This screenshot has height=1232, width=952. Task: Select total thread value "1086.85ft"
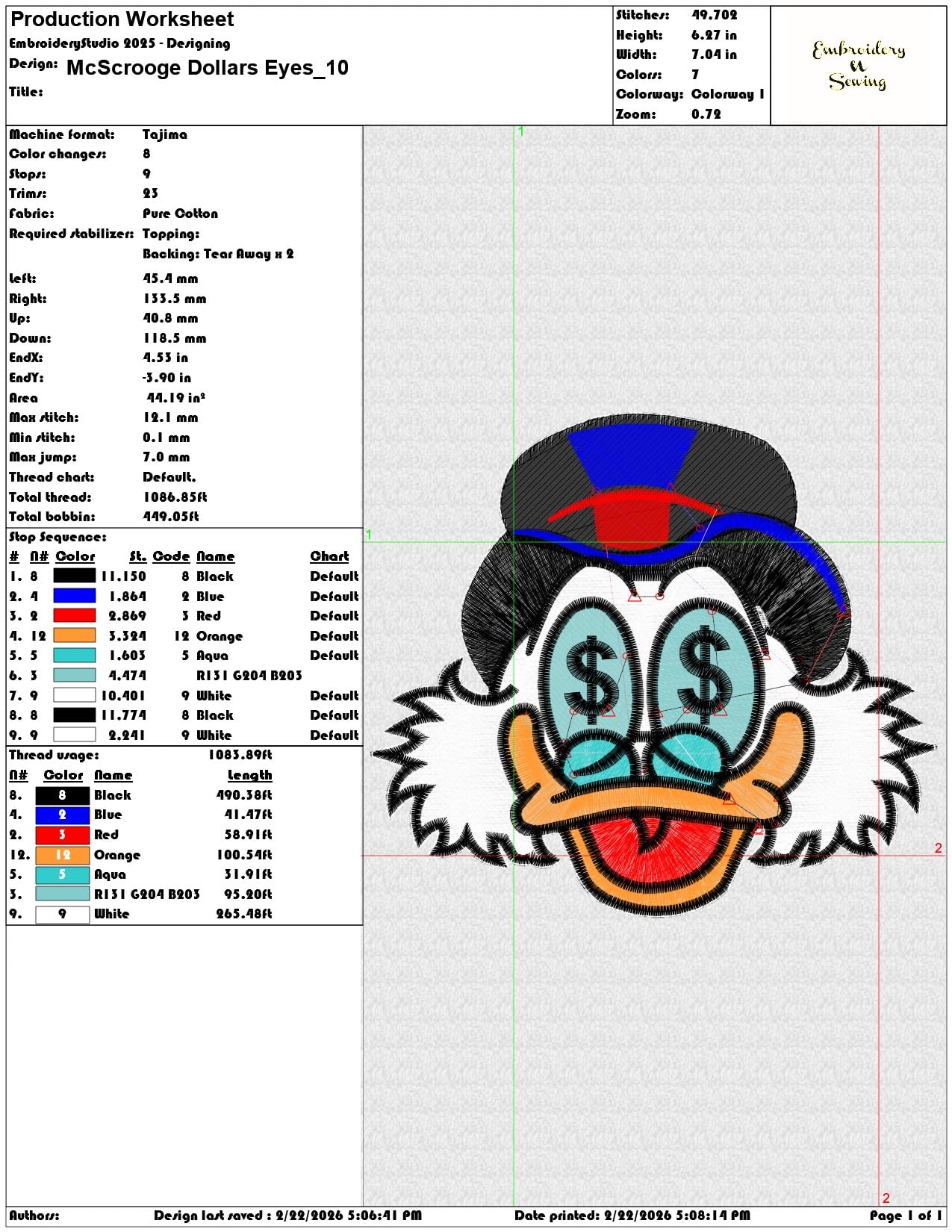[x=174, y=497]
